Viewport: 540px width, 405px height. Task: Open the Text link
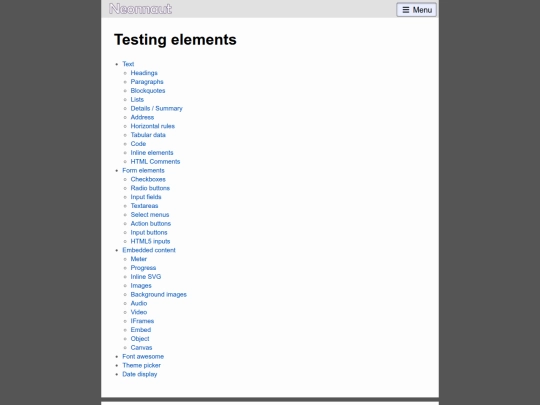128,64
